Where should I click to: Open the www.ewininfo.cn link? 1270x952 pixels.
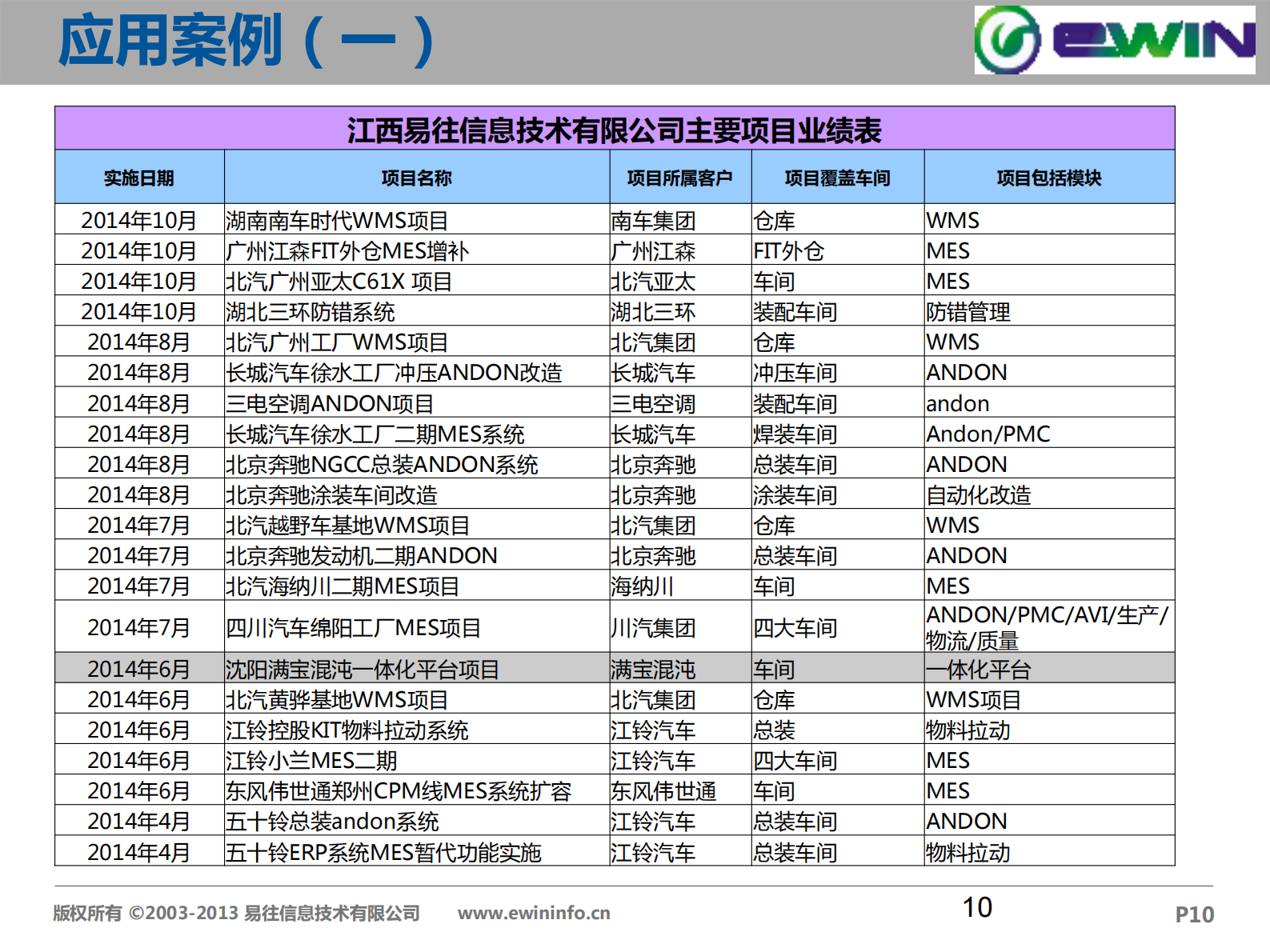[x=534, y=913]
